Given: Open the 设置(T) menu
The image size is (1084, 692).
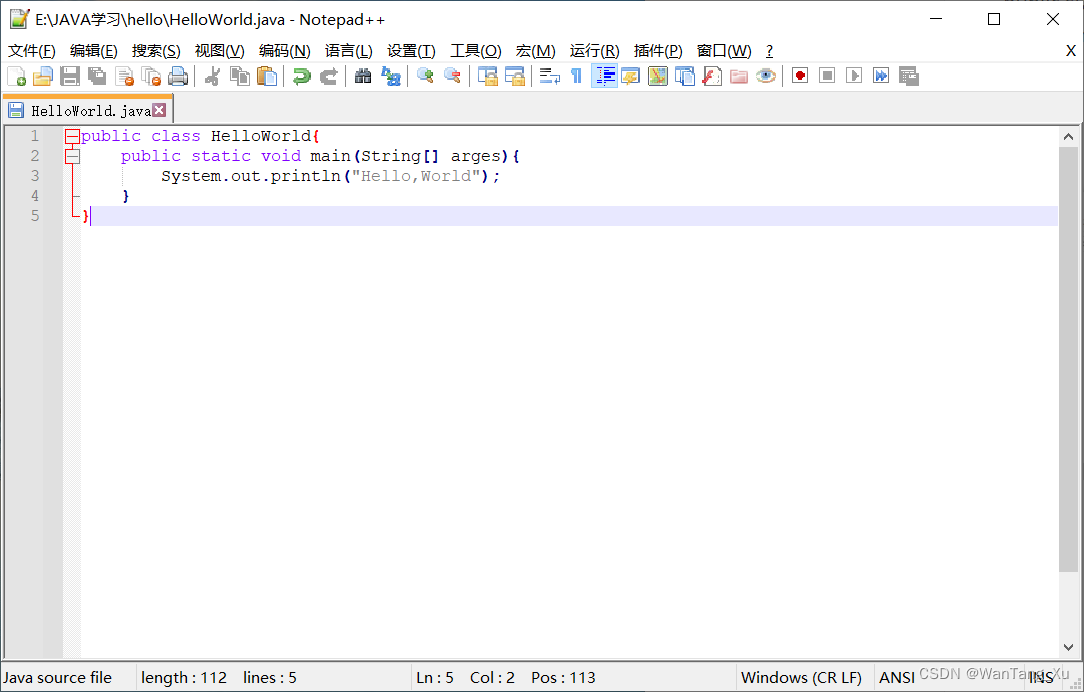Looking at the screenshot, I should [x=411, y=51].
